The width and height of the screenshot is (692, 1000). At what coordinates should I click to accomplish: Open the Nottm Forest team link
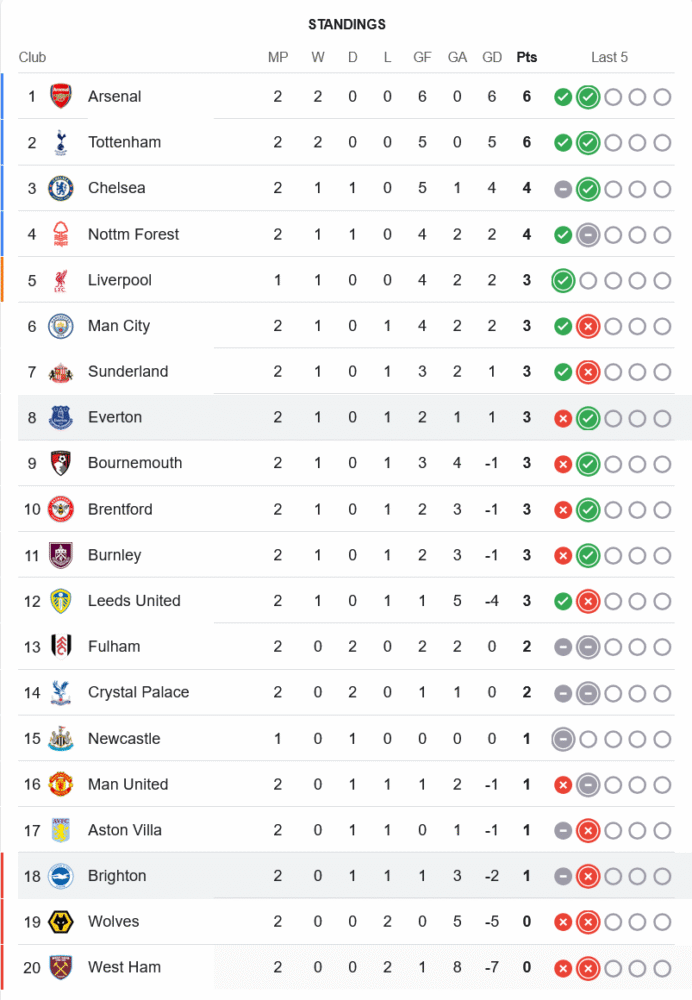[x=133, y=234]
